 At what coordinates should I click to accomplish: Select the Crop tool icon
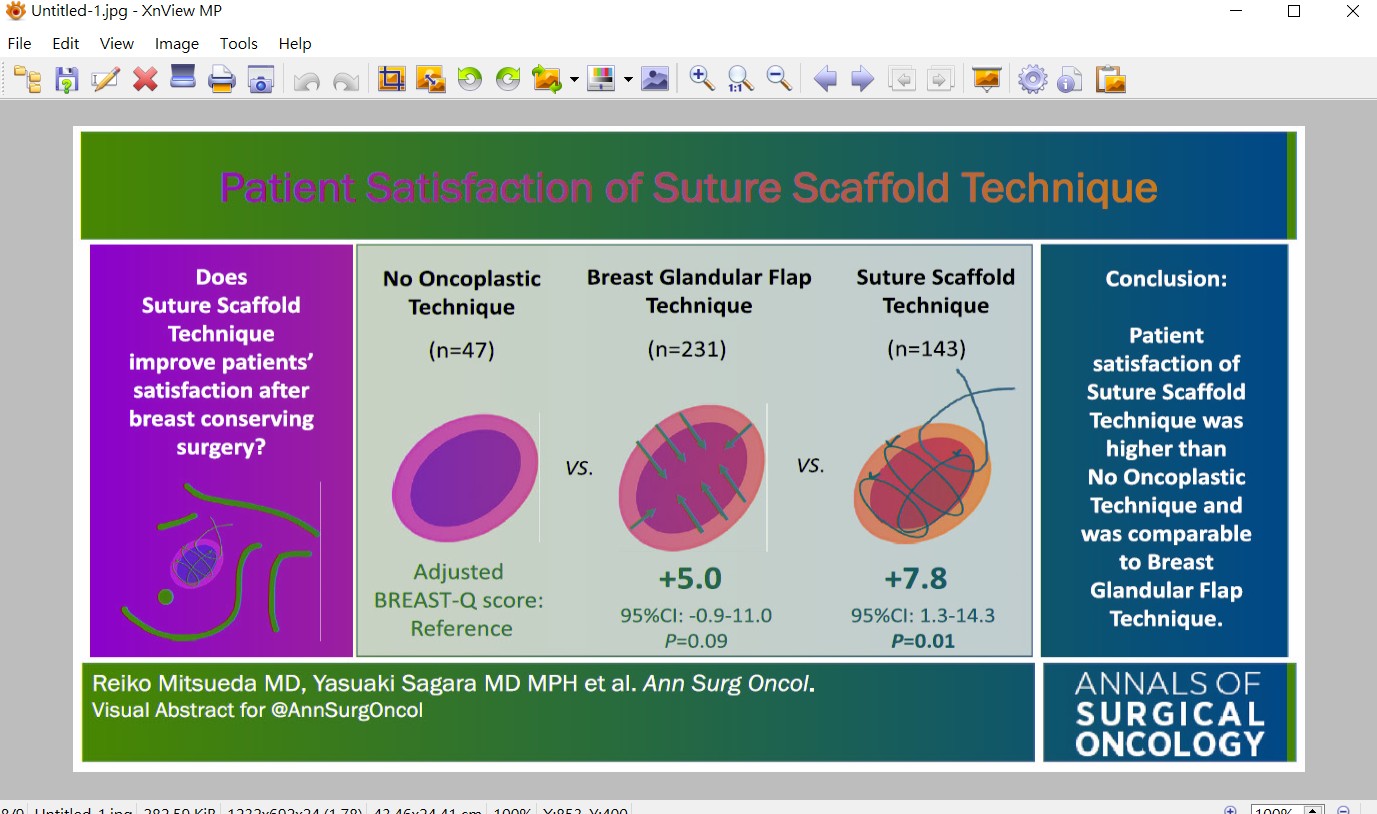click(392, 79)
